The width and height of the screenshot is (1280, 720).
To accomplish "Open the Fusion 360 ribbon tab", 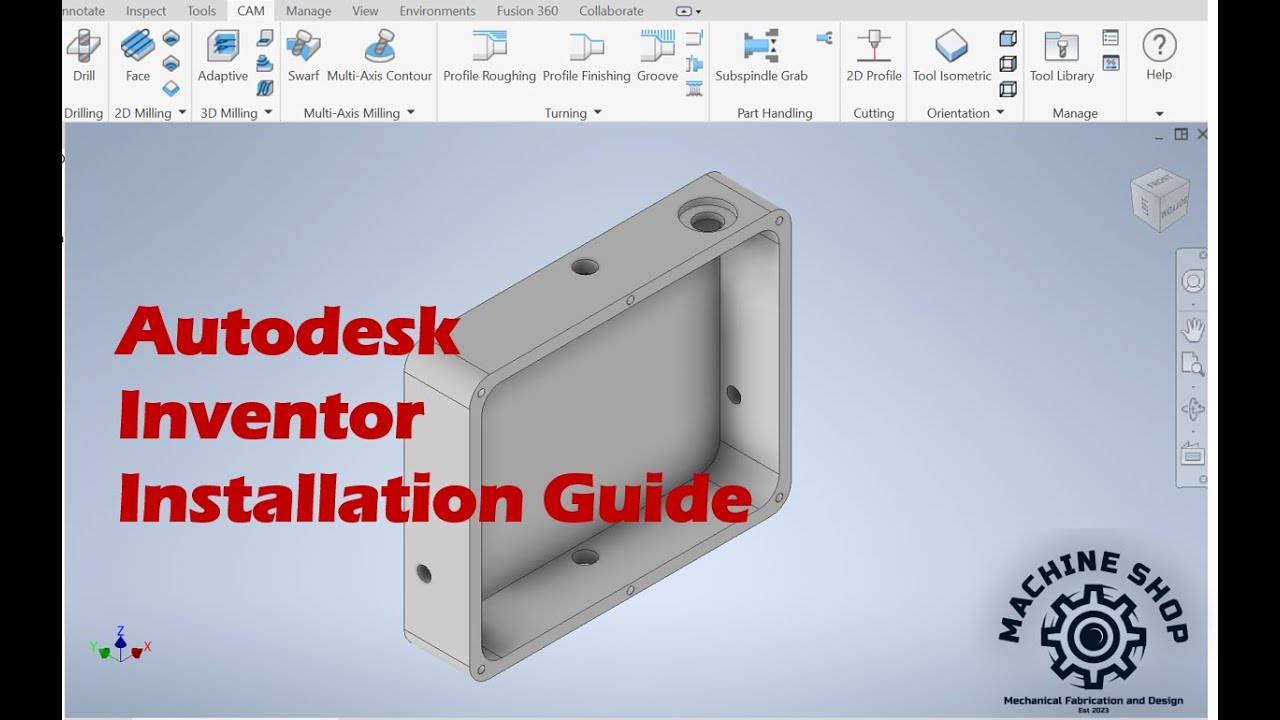I will pyautogui.click(x=527, y=11).
